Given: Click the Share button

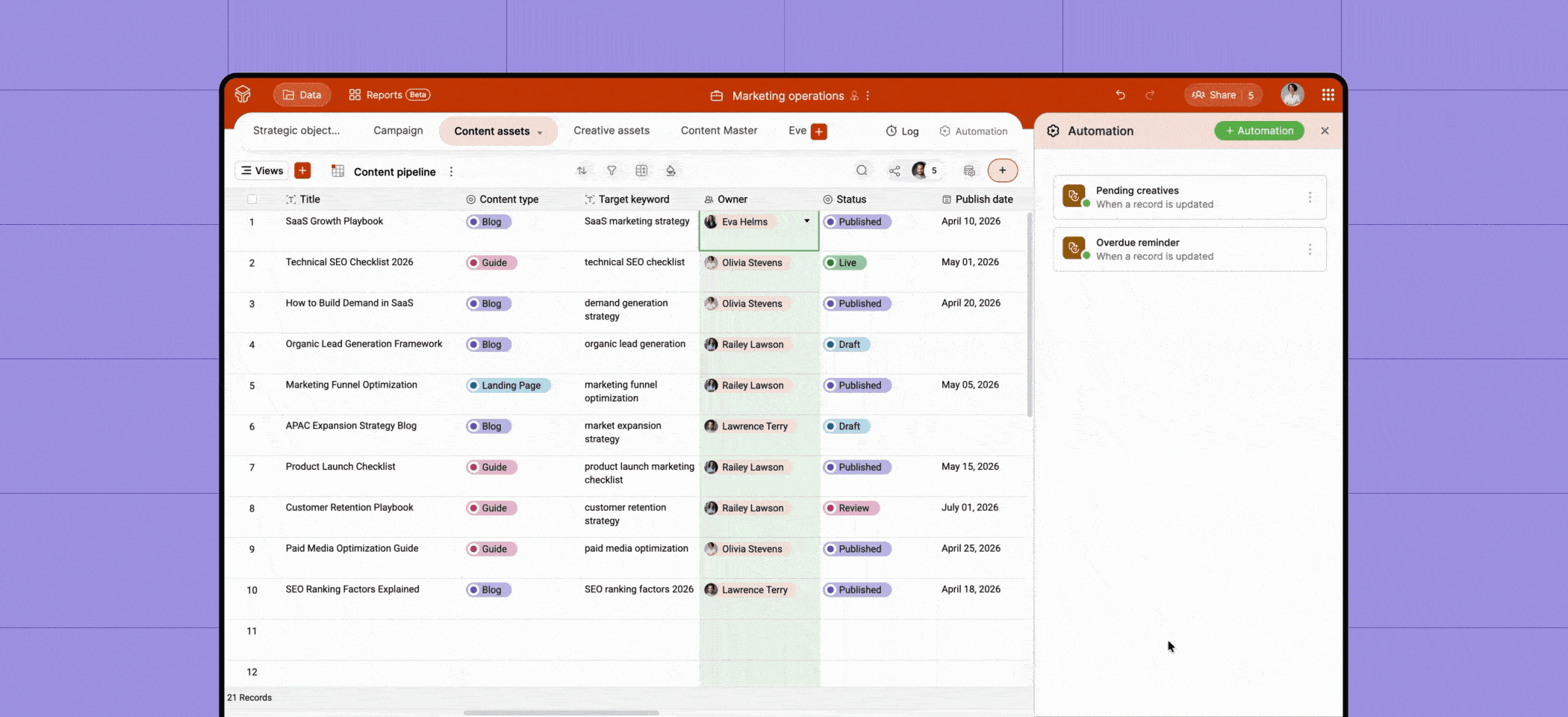Looking at the screenshot, I should (x=1222, y=95).
